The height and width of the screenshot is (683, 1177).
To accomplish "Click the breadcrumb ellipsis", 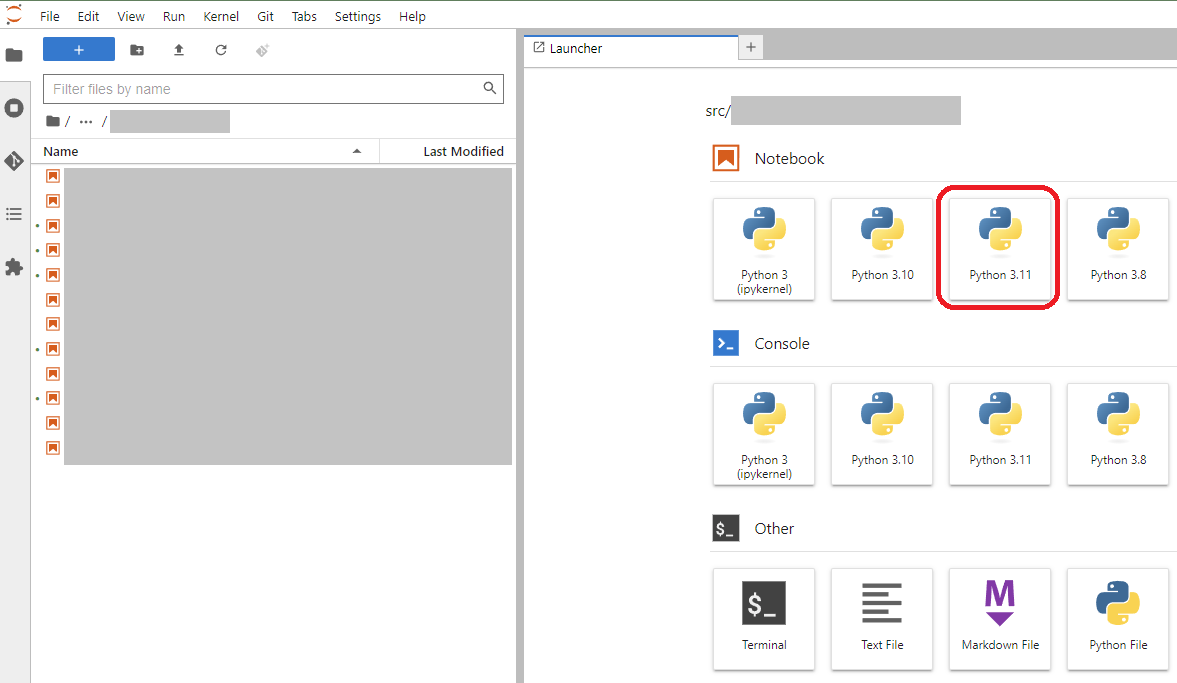I will [86, 122].
